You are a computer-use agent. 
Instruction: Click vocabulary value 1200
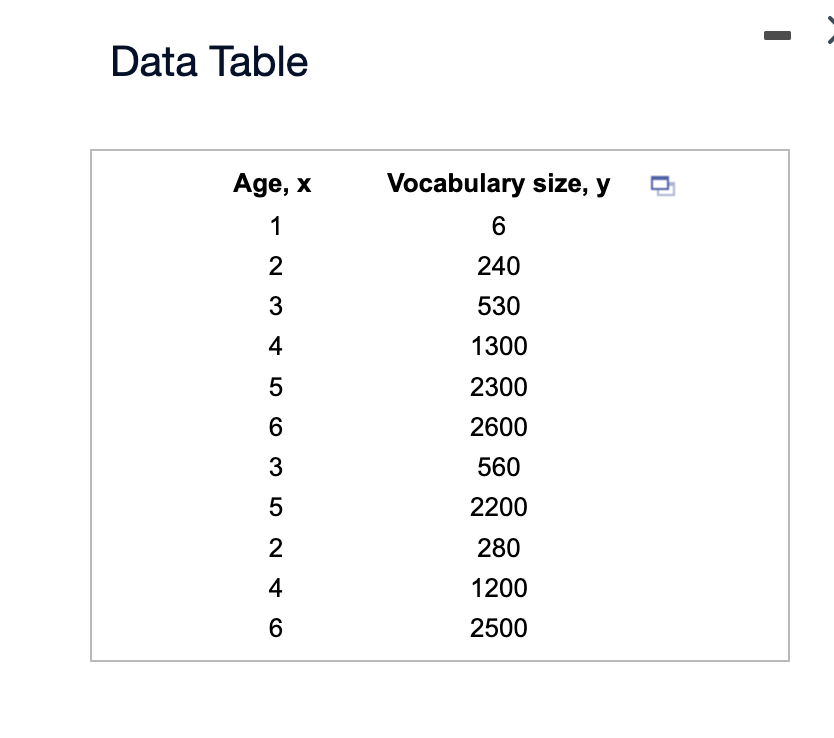click(499, 588)
